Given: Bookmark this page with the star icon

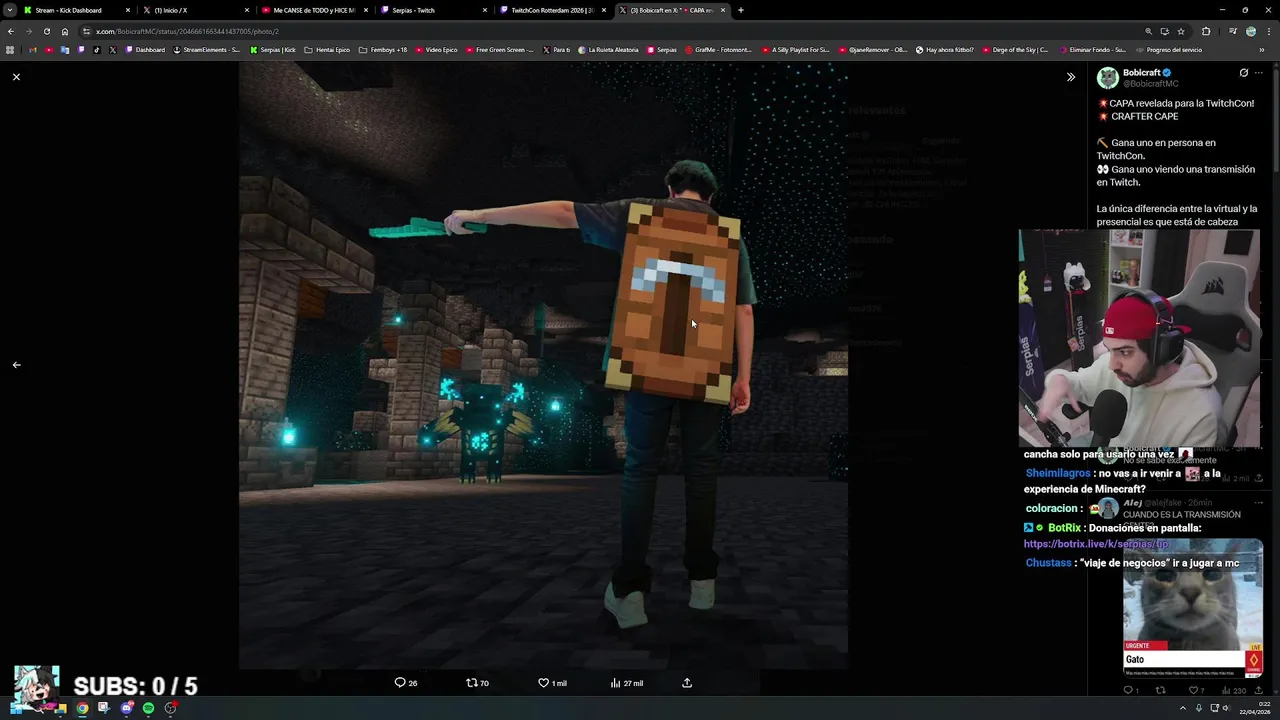Looking at the screenshot, I should click(1181, 31).
